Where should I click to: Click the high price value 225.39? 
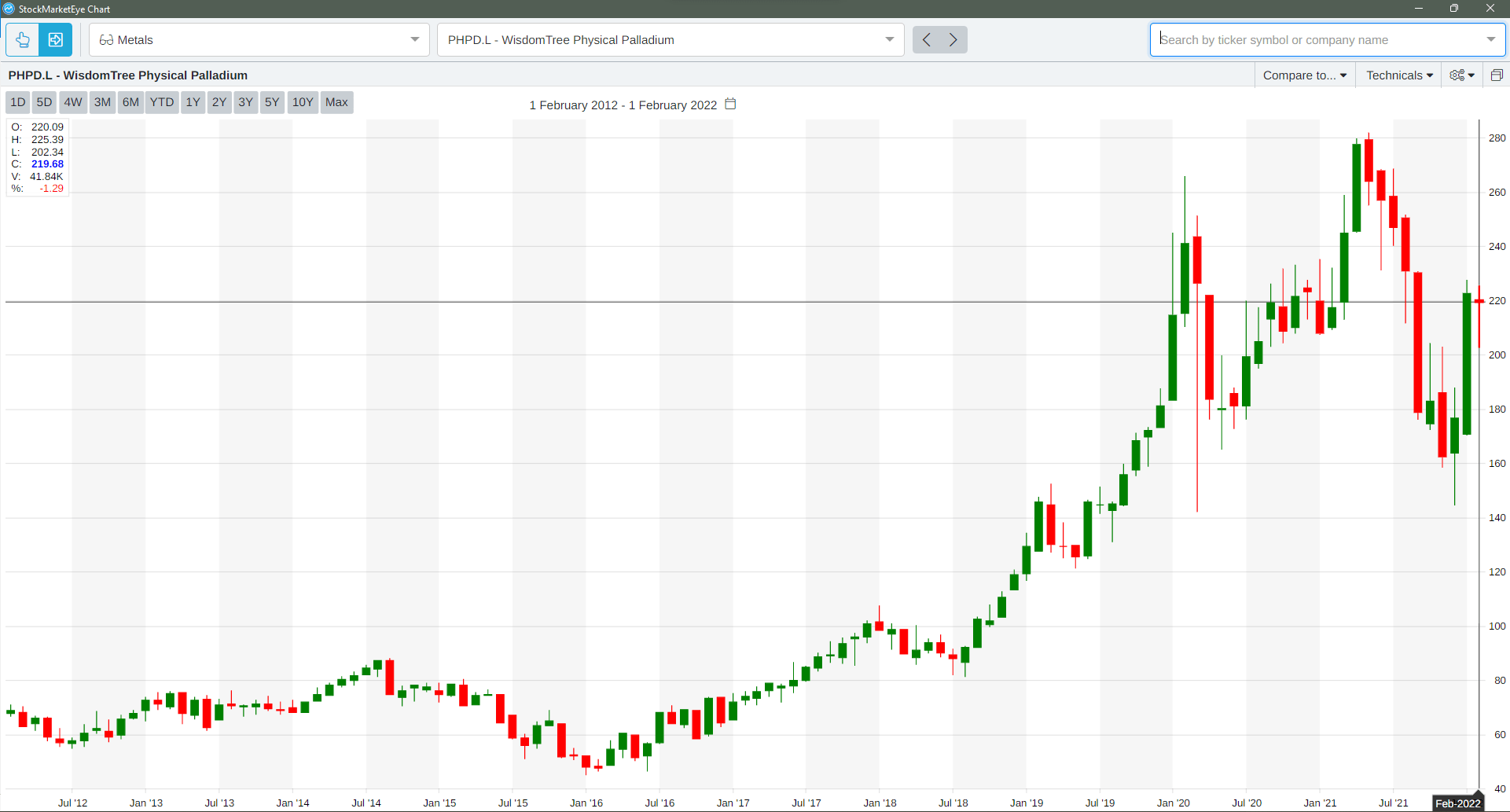click(x=47, y=140)
